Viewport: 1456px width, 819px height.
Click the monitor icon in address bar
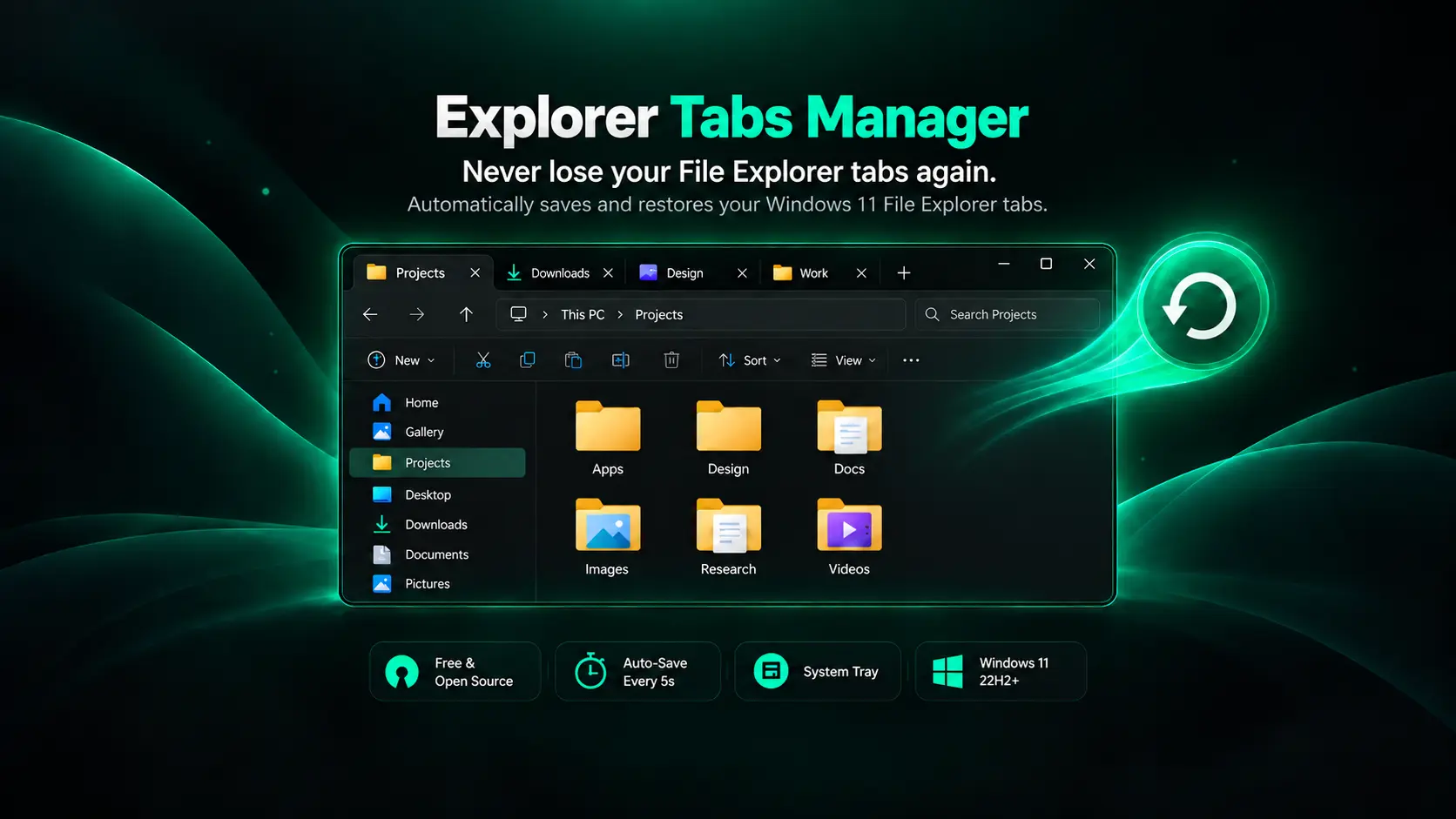(518, 314)
